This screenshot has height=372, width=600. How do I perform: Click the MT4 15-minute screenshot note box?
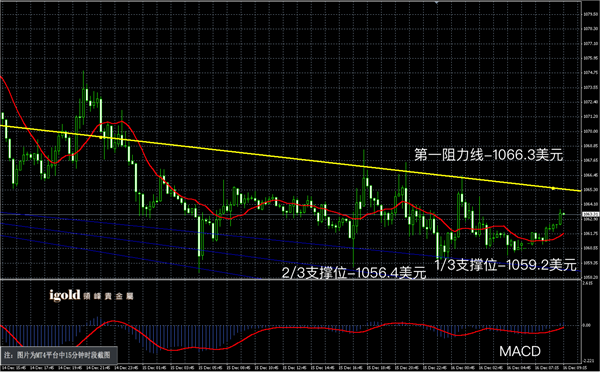tap(58, 355)
